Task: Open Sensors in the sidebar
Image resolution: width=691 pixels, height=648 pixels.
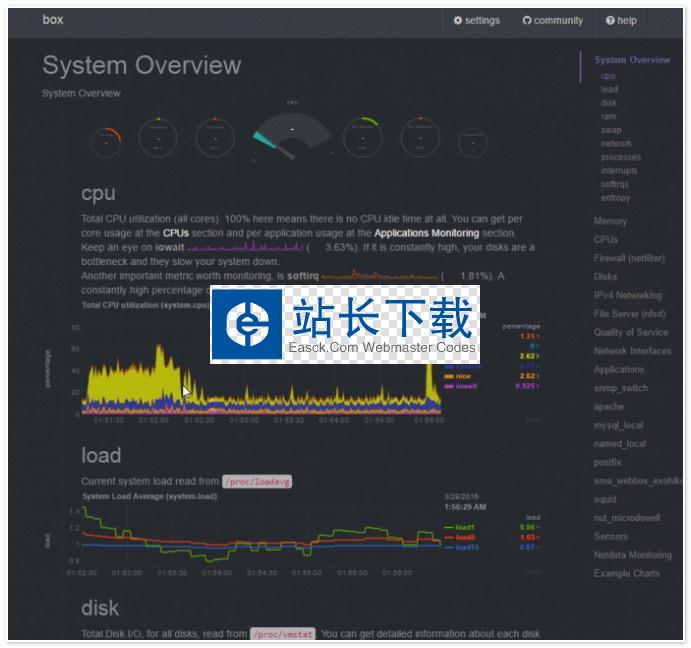Action: [x=610, y=536]
